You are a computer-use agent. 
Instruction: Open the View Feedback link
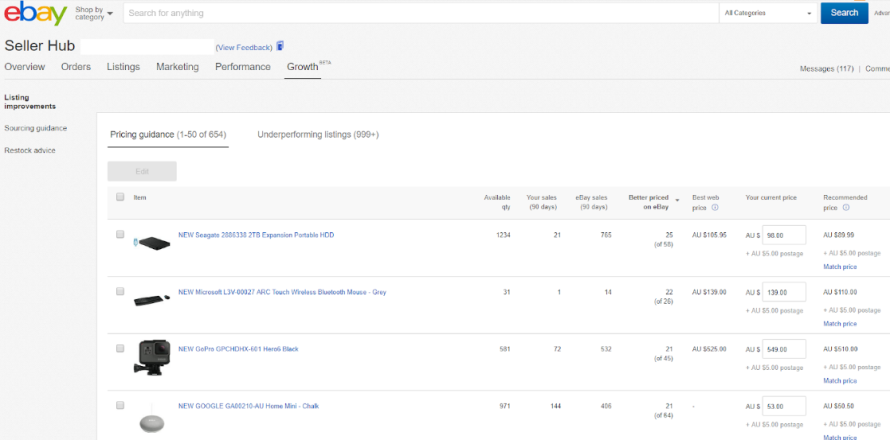(244, 47)
